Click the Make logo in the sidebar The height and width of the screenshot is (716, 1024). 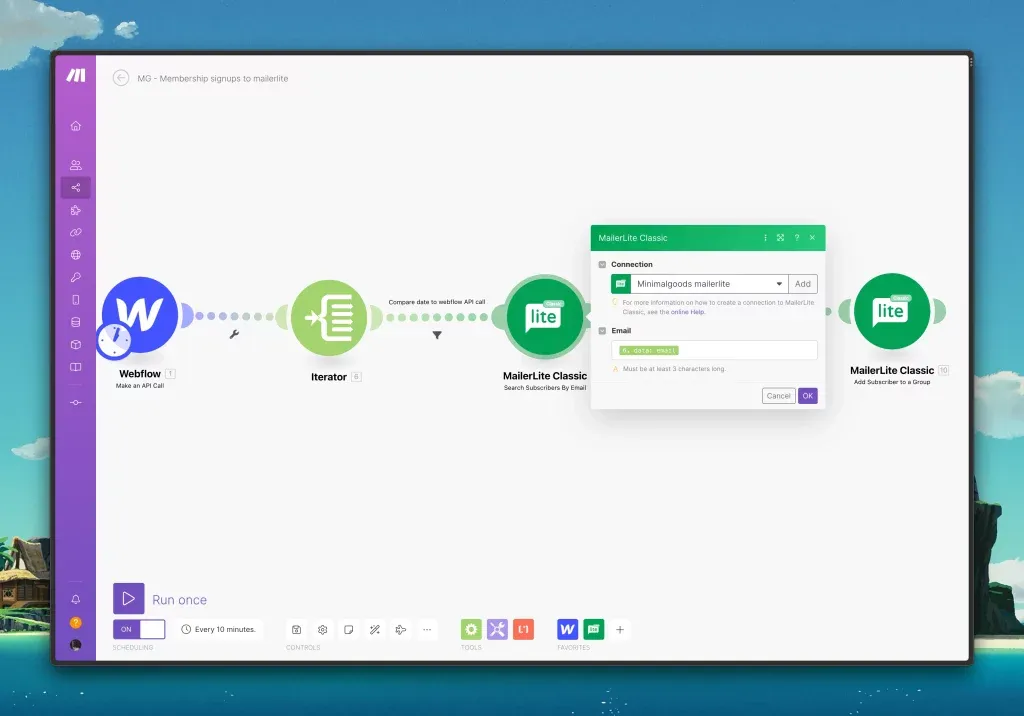(x=76, y=75)
